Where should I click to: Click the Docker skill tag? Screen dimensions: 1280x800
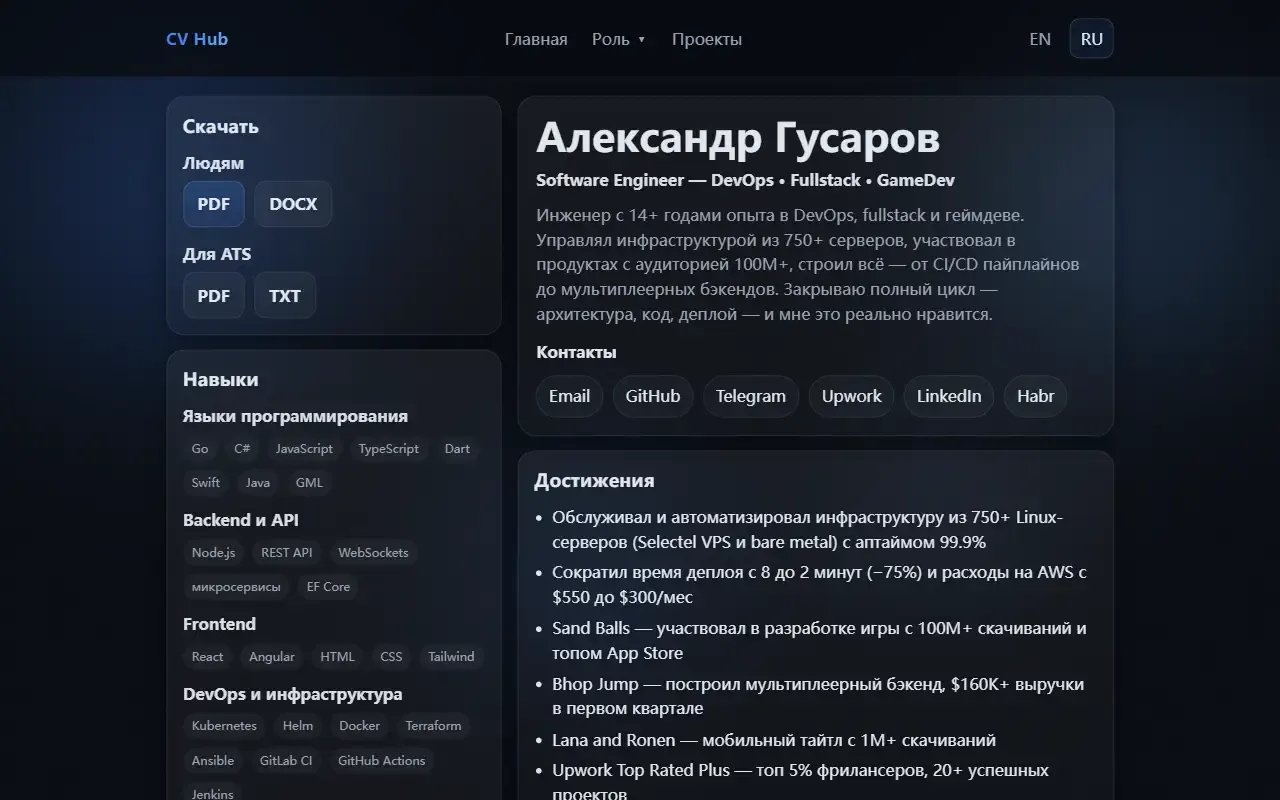[x=359, y=726]
